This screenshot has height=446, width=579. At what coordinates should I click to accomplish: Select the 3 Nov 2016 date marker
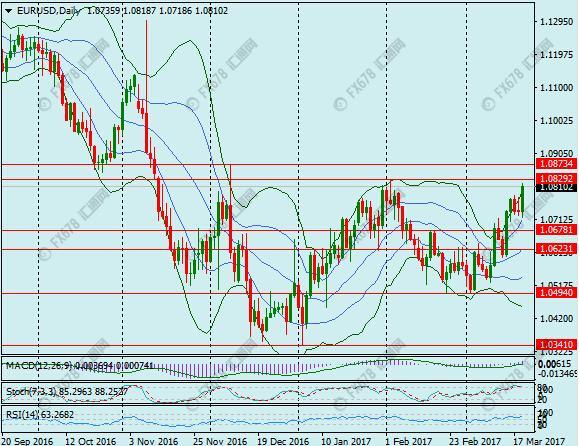coord(153,441)
